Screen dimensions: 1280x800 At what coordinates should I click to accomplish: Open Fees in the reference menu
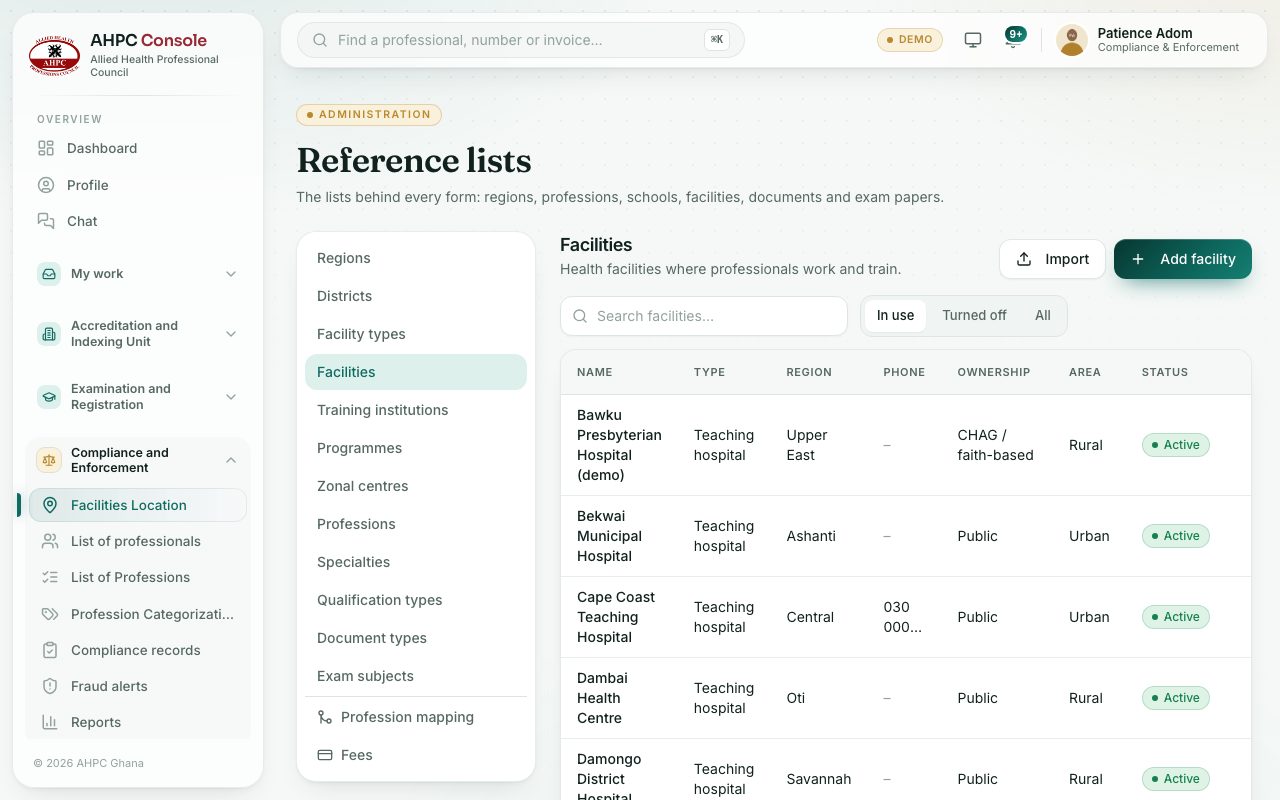click(x=416, y=755)
